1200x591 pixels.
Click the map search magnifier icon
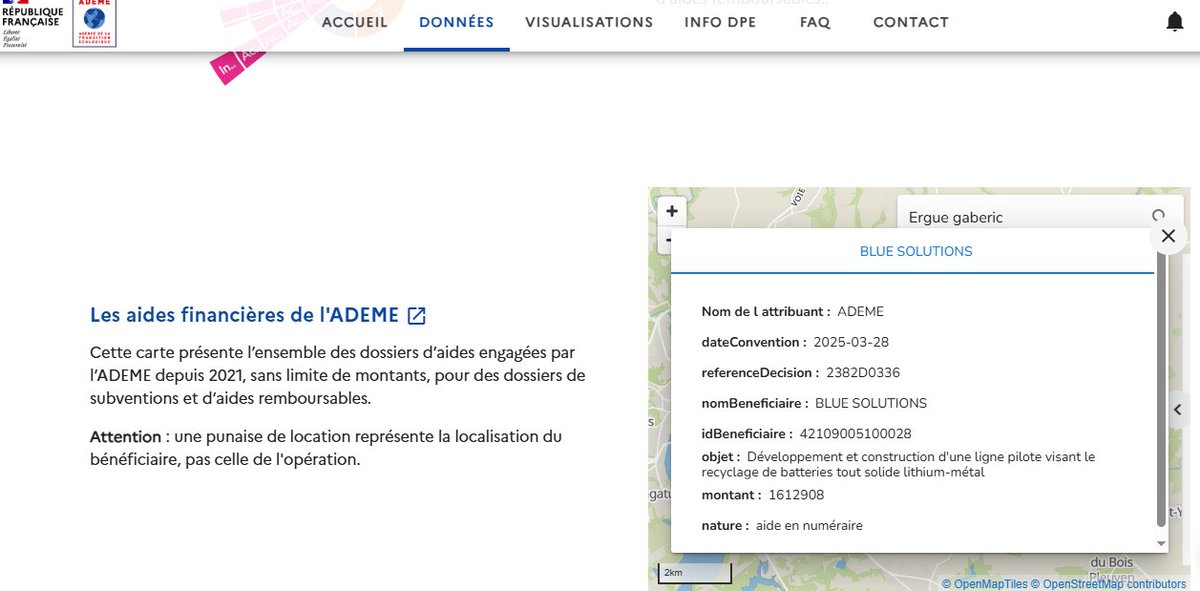1159,216
